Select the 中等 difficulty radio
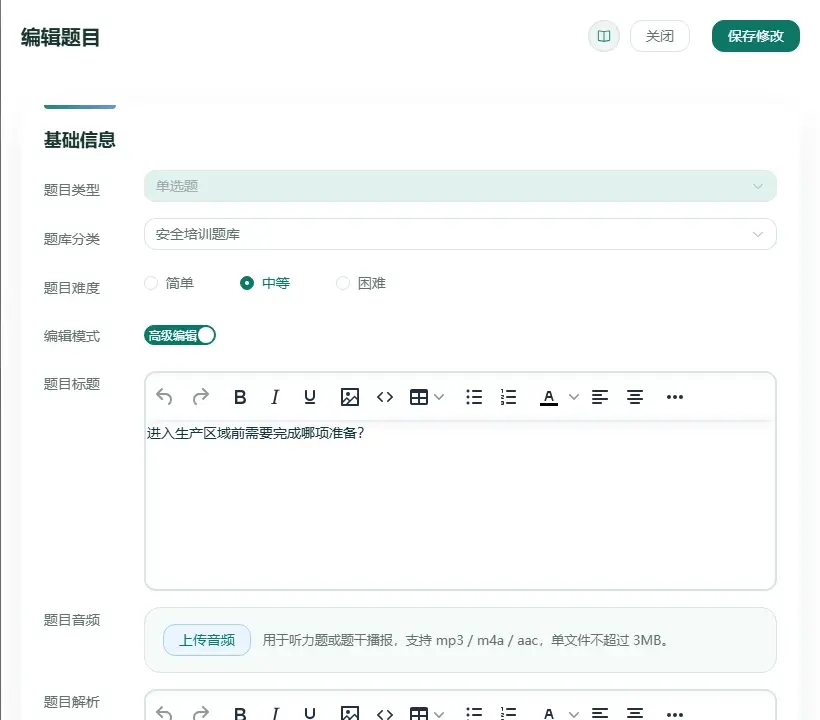820x720 pixels. pos(247,283)
